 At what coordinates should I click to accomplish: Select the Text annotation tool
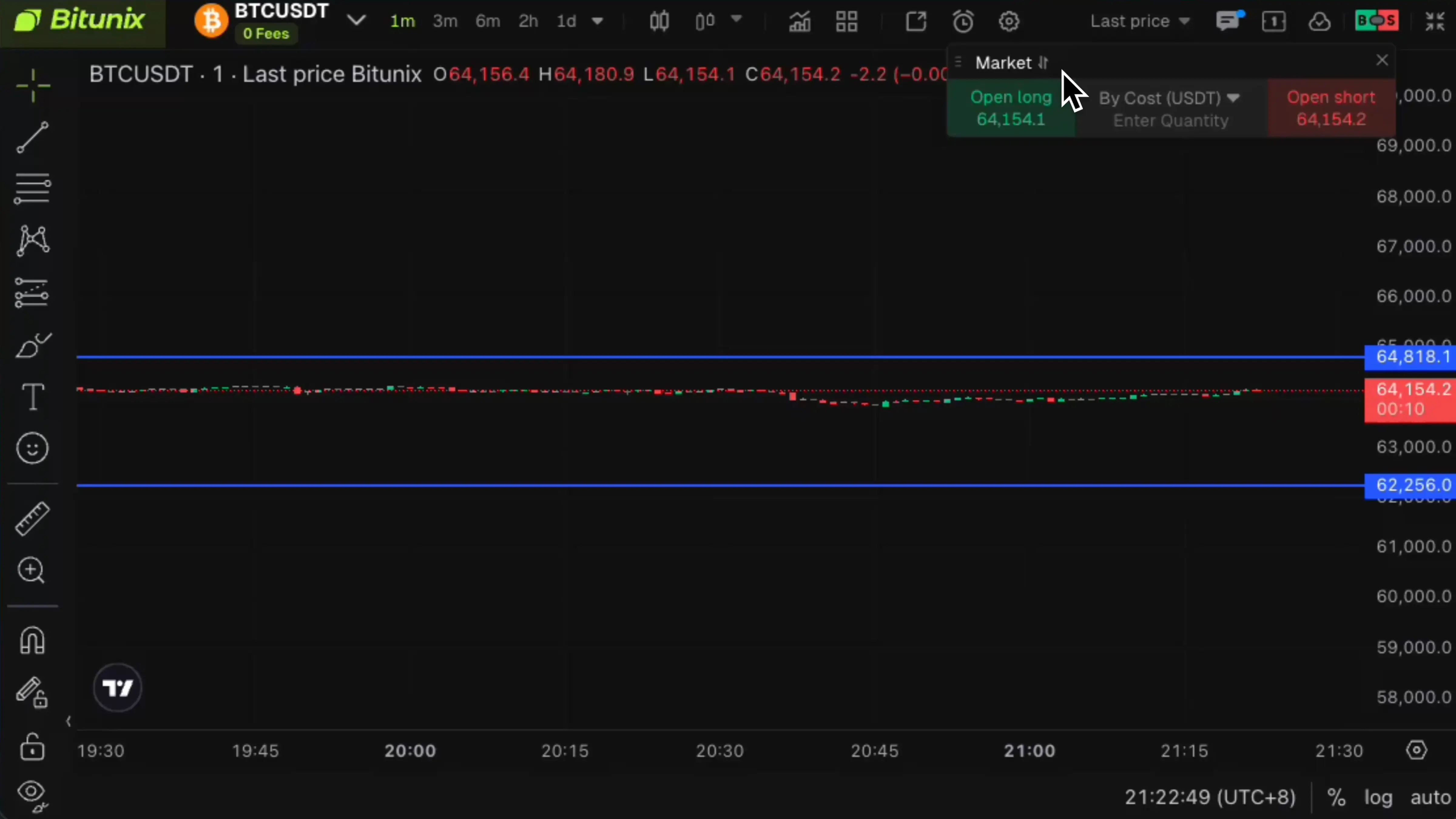point(33,397)
